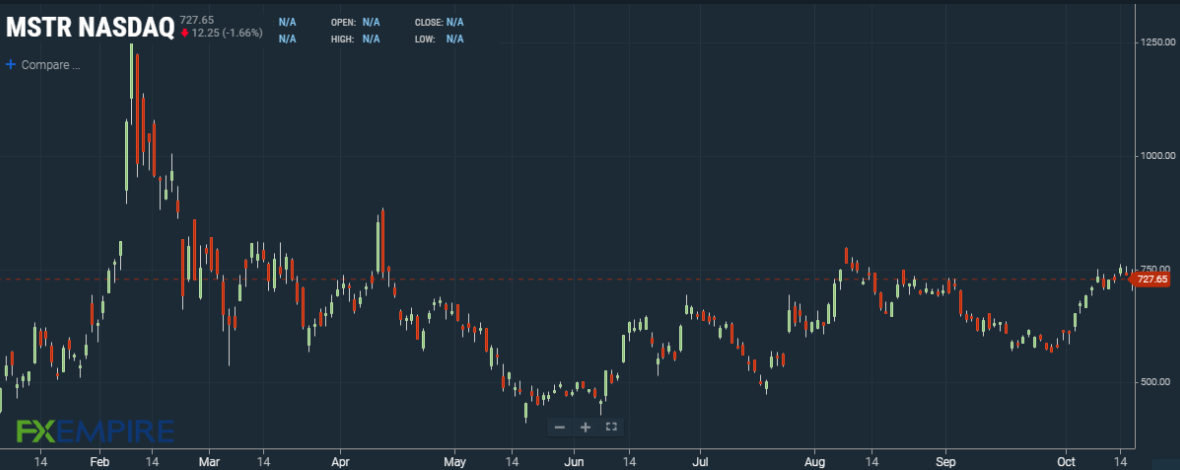Toggle fullscreen chart view icon
1180x470 pixels.
click(x=611, y=427)
